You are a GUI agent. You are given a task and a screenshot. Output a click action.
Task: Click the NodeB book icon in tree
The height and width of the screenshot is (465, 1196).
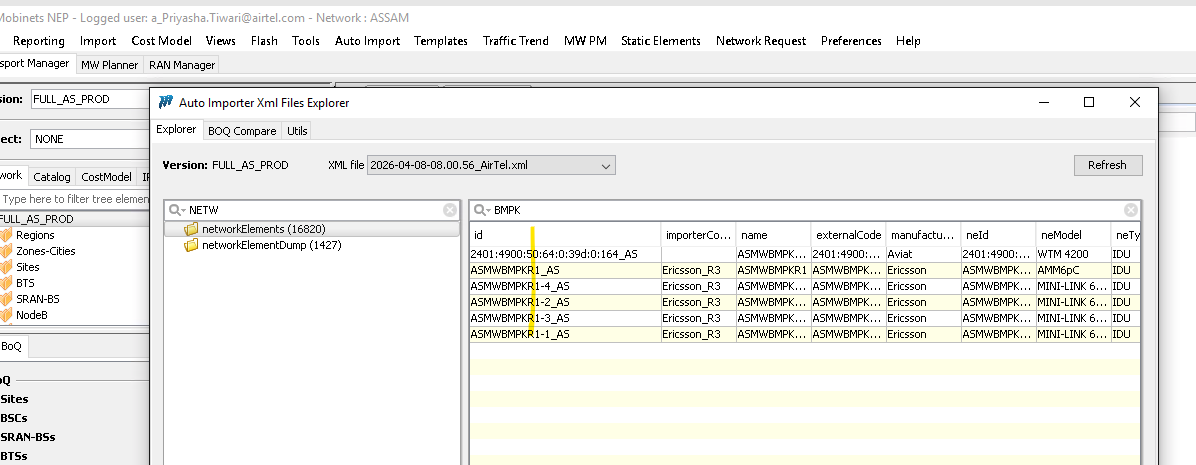pyautogui.click(x=6, y=315)
